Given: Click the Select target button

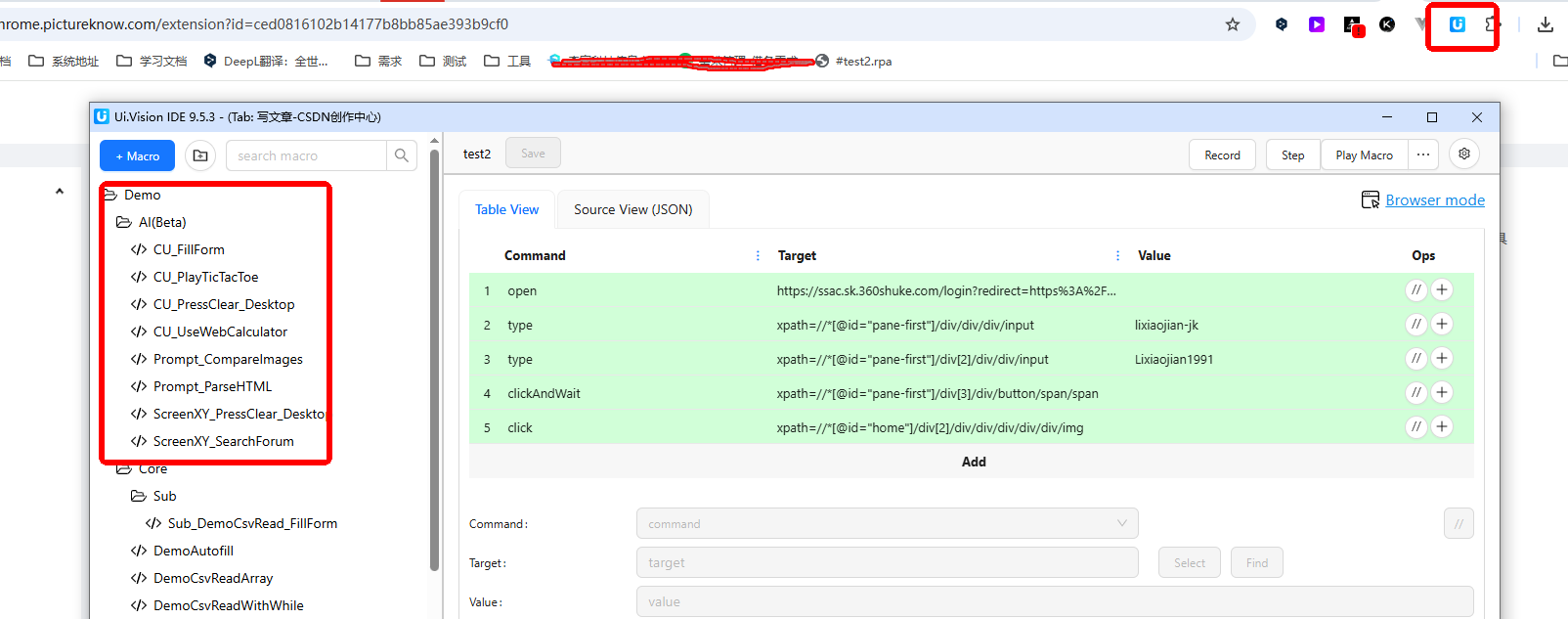Looking at the screenshot, I should 1189,562.
